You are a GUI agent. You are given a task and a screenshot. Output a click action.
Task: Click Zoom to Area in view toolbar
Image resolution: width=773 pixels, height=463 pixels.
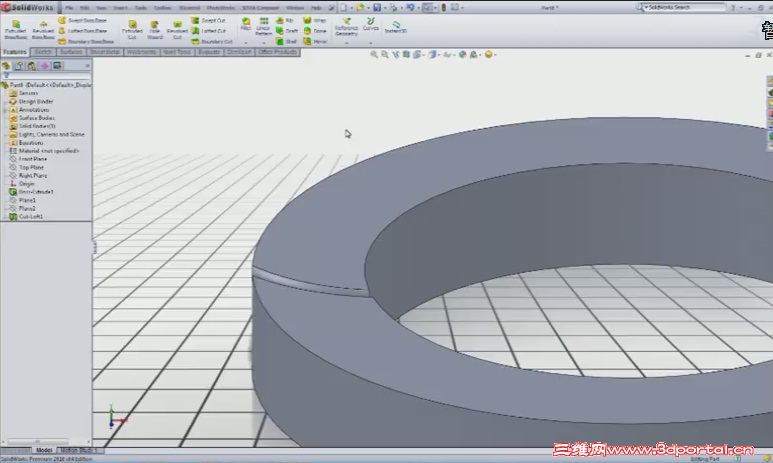click(385, 55)
